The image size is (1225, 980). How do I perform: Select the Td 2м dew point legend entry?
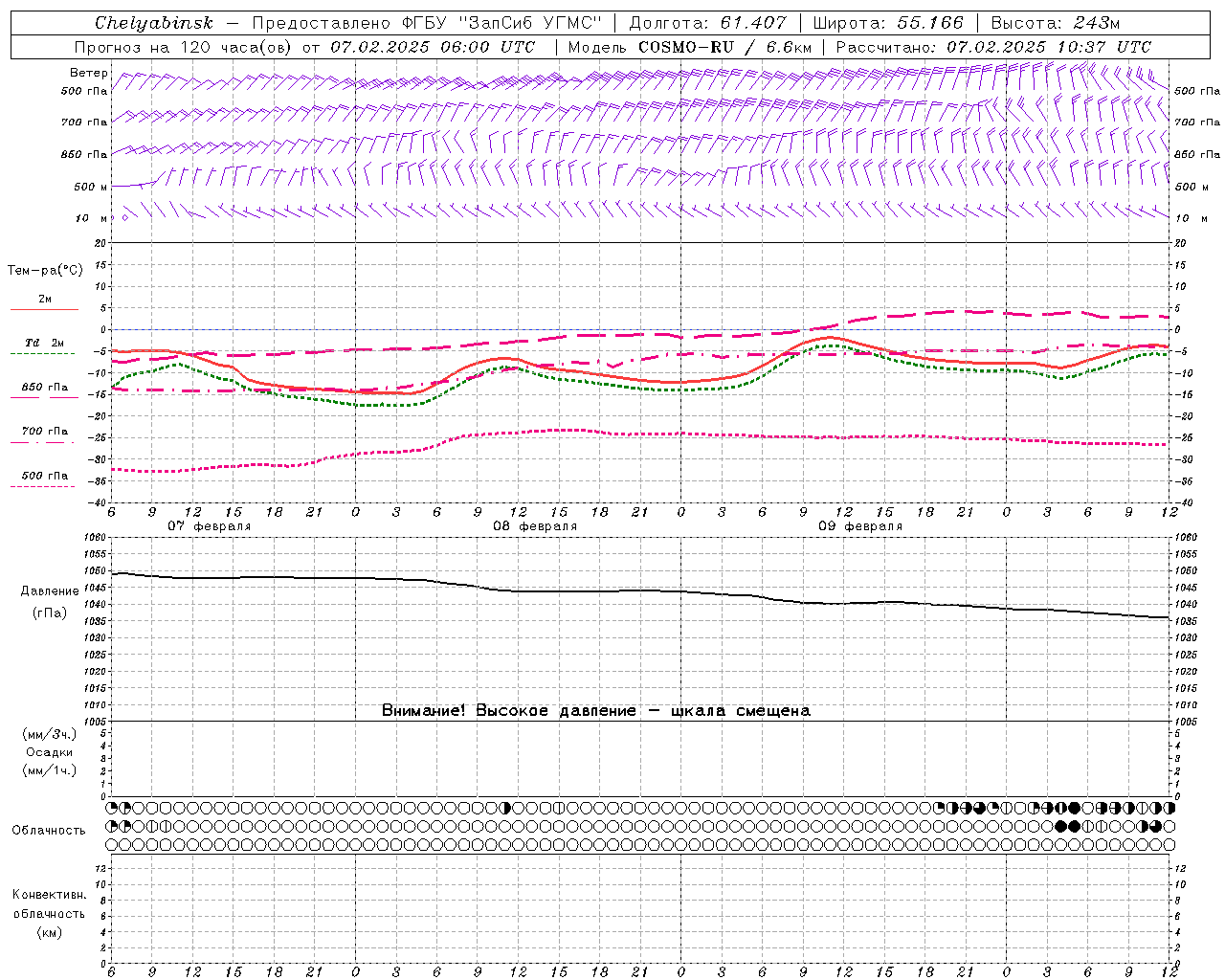(45, 343)
